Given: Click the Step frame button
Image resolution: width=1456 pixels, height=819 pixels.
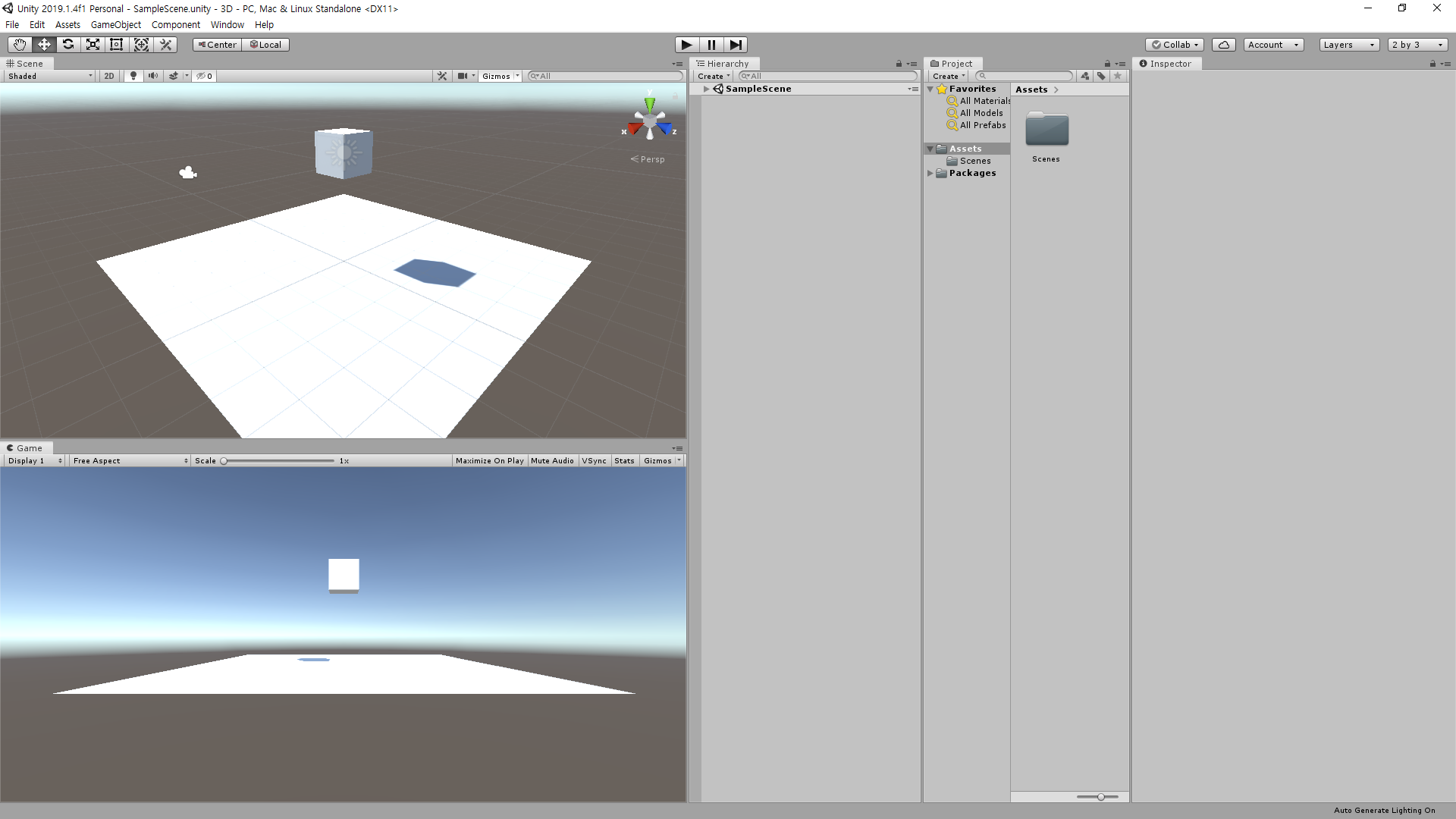Looking at the screenshot, I should [736, 45].
